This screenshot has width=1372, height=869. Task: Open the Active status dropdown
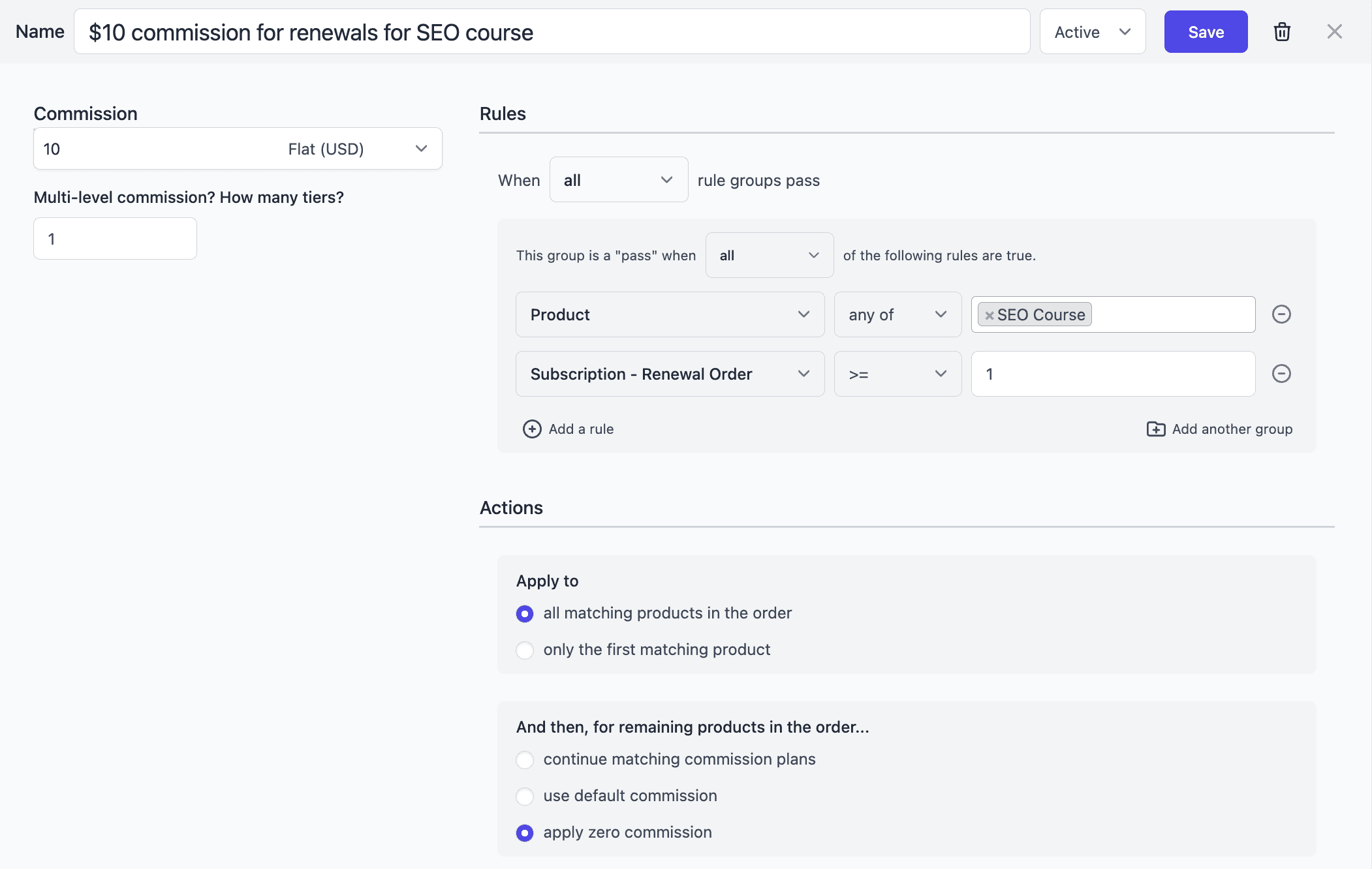pos(1093,32)
